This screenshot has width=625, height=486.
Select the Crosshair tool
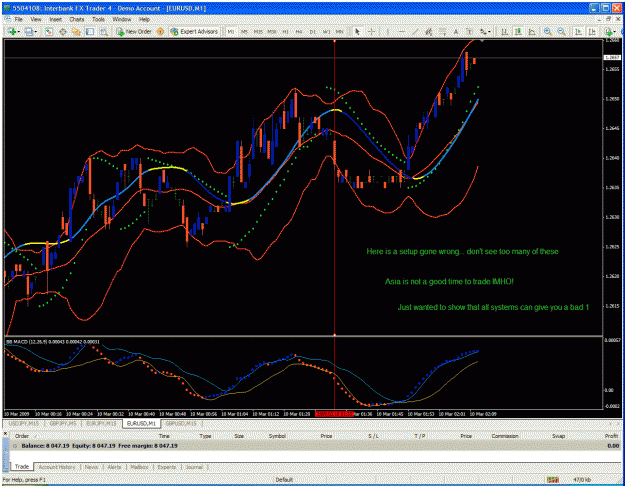tap(371, 31)
